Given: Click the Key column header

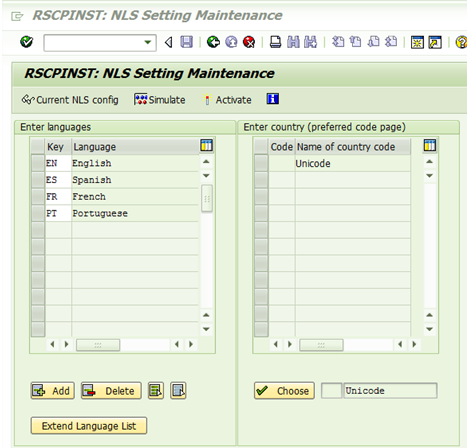Looking at the screenshot, I should coord(58,147).
